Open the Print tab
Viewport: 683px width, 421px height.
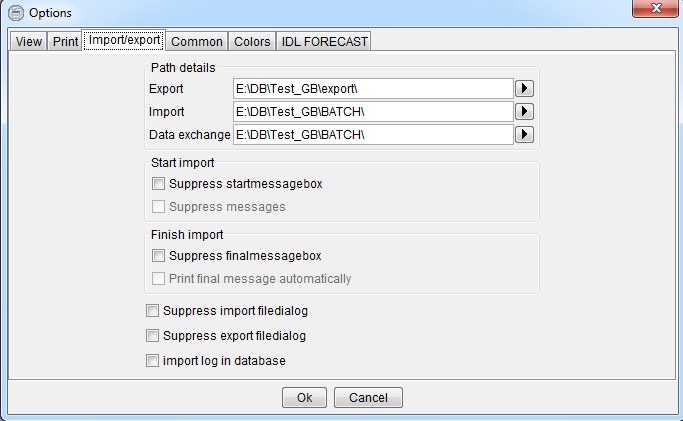coord(65,41)
